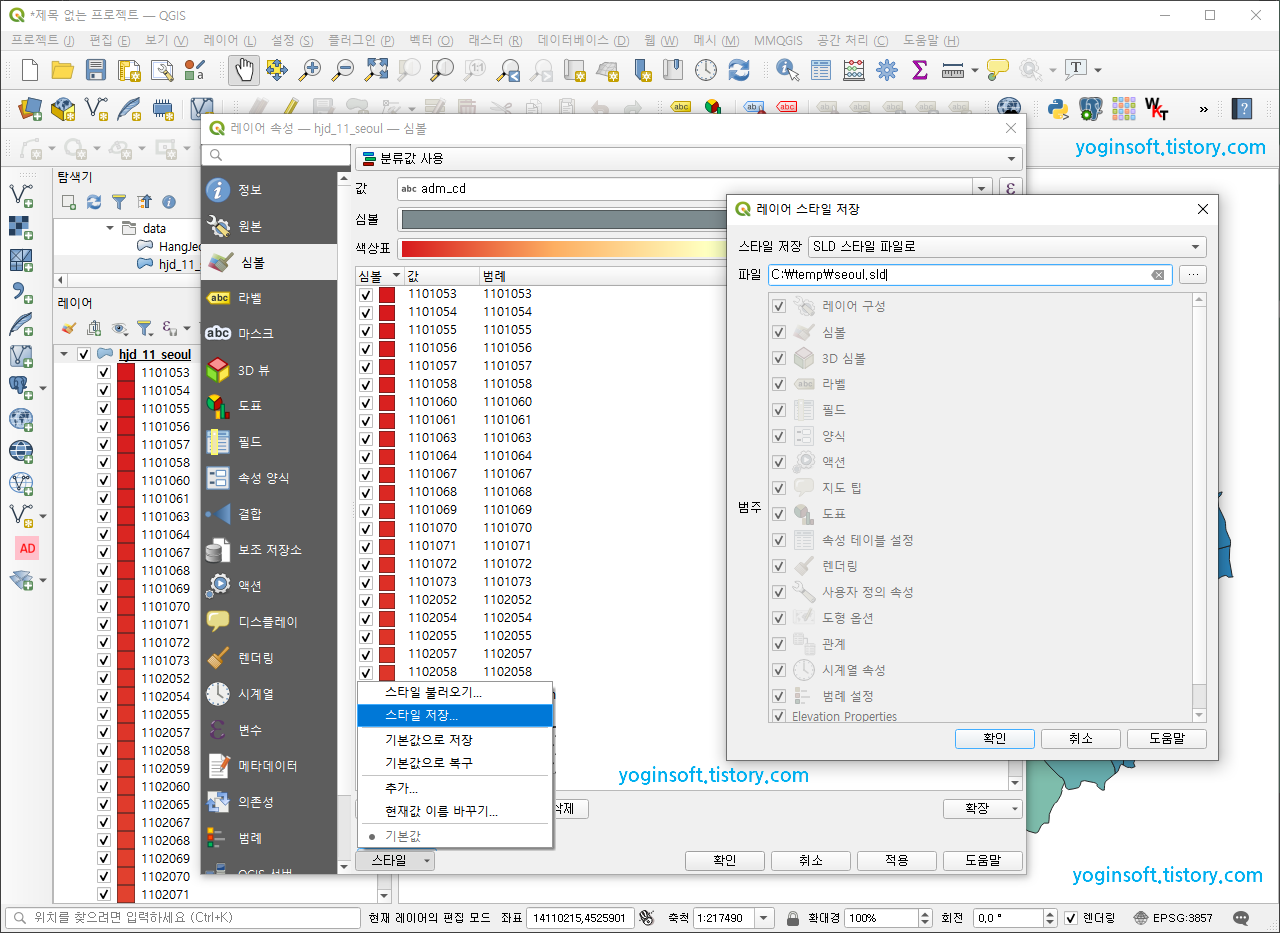The height and width of the screenshot is (933, 1280).
Task: Open the 스타일 dropdown button
Action: pos(395,860)
